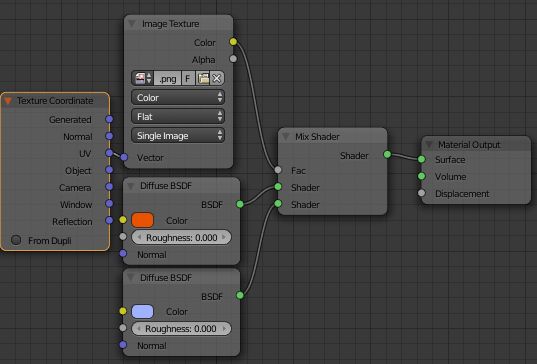Screen dimensions: 537x364
Task: Click the first Shader input socket of Mix Shader
Action: point(278,187)
